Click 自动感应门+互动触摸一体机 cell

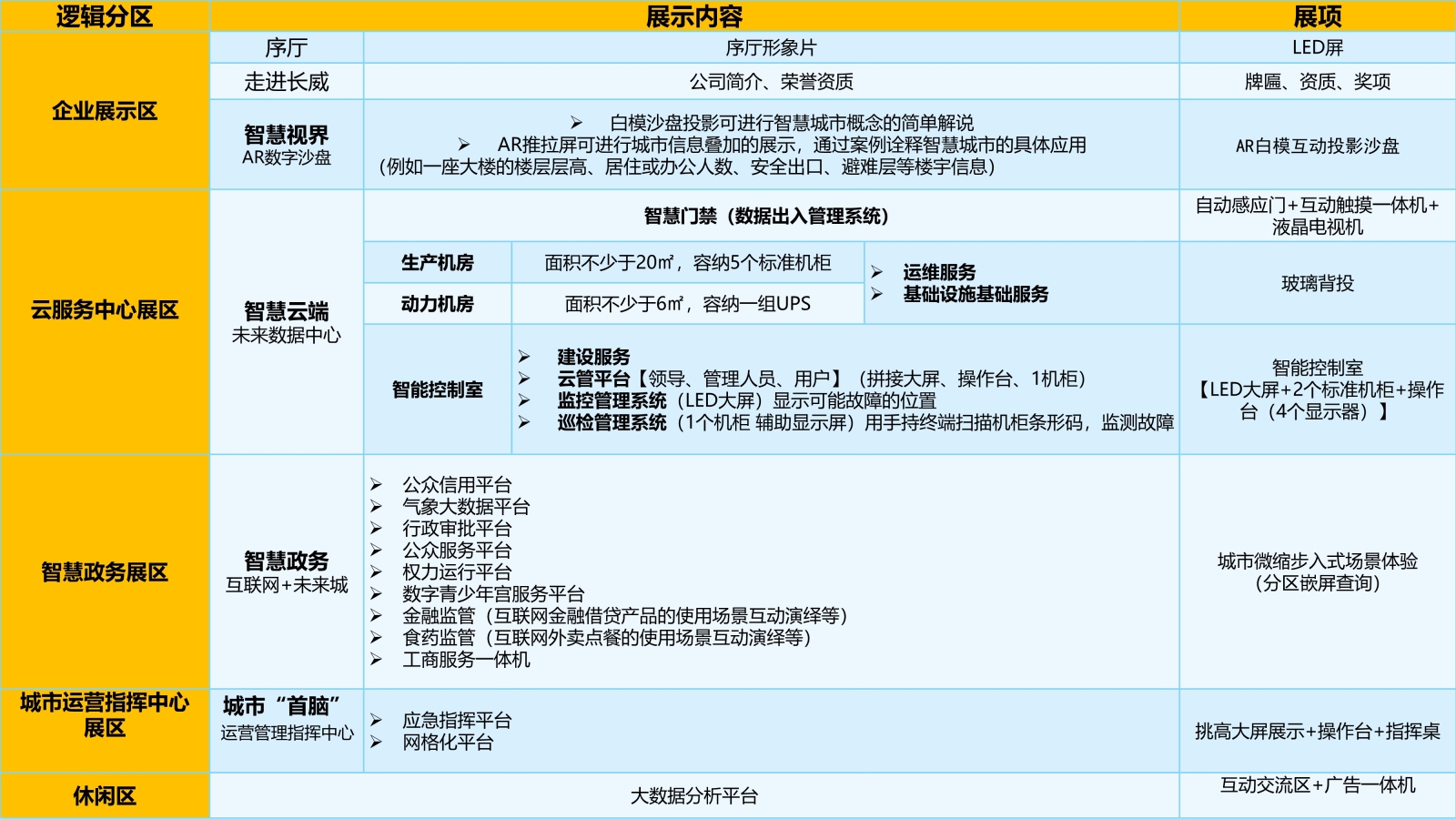pos(1318,216)
